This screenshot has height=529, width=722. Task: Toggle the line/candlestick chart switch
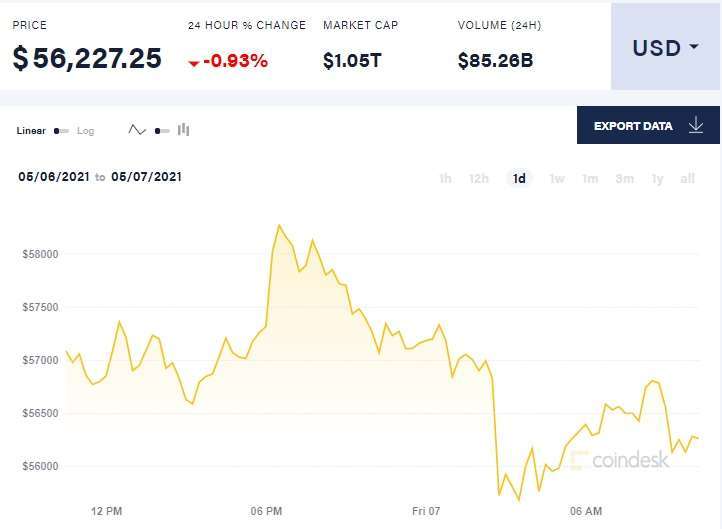point(162,131)
